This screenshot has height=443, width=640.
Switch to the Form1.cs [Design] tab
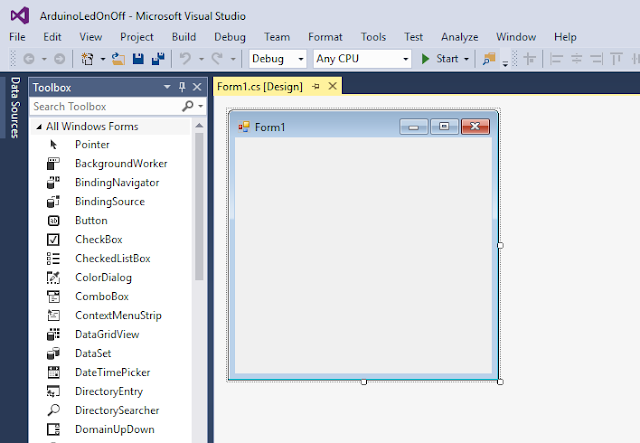coord(260,87)
